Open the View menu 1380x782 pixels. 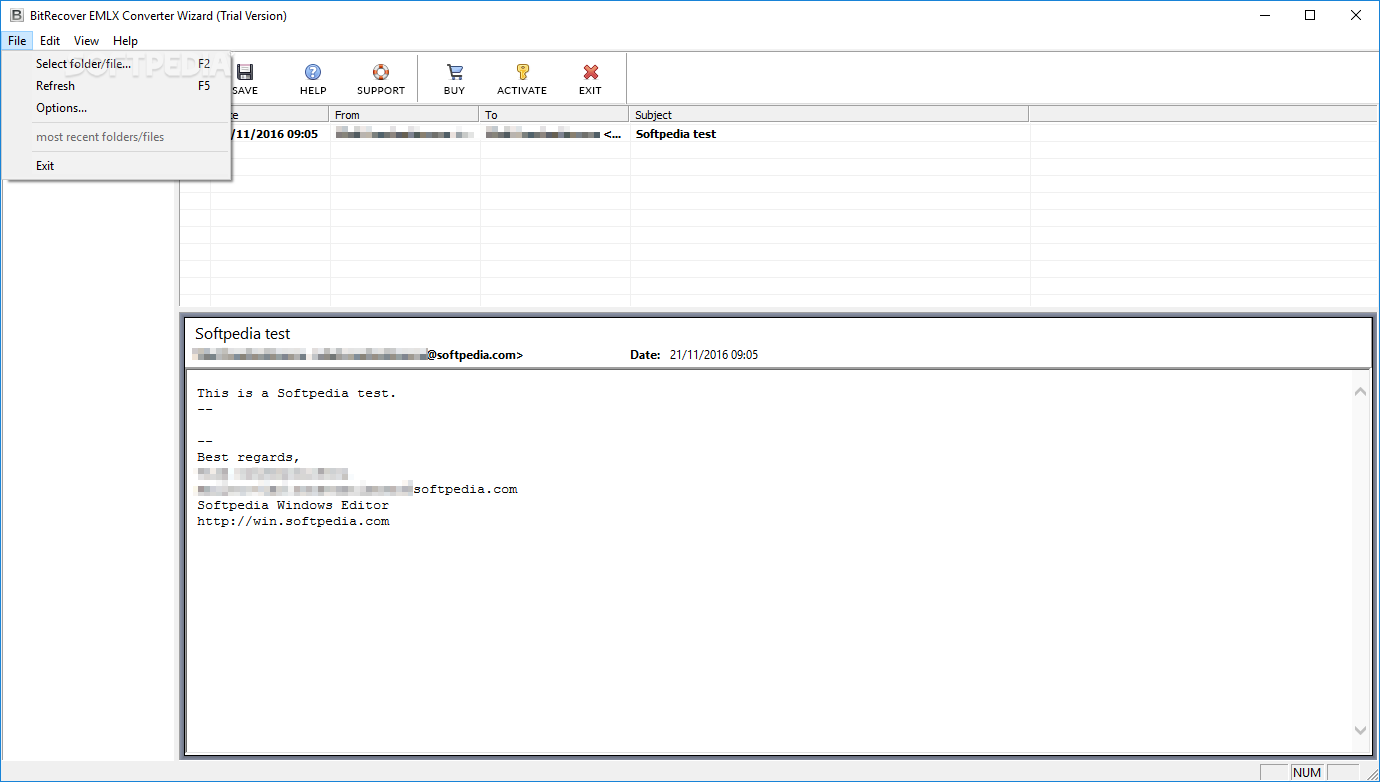[86, 41]
